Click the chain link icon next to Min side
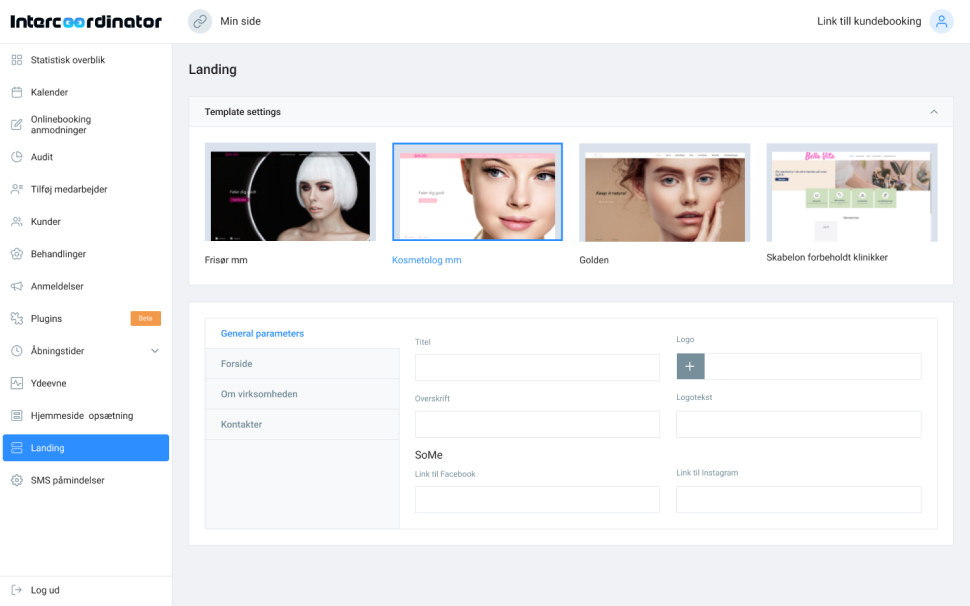 click(x=200, y=22)
